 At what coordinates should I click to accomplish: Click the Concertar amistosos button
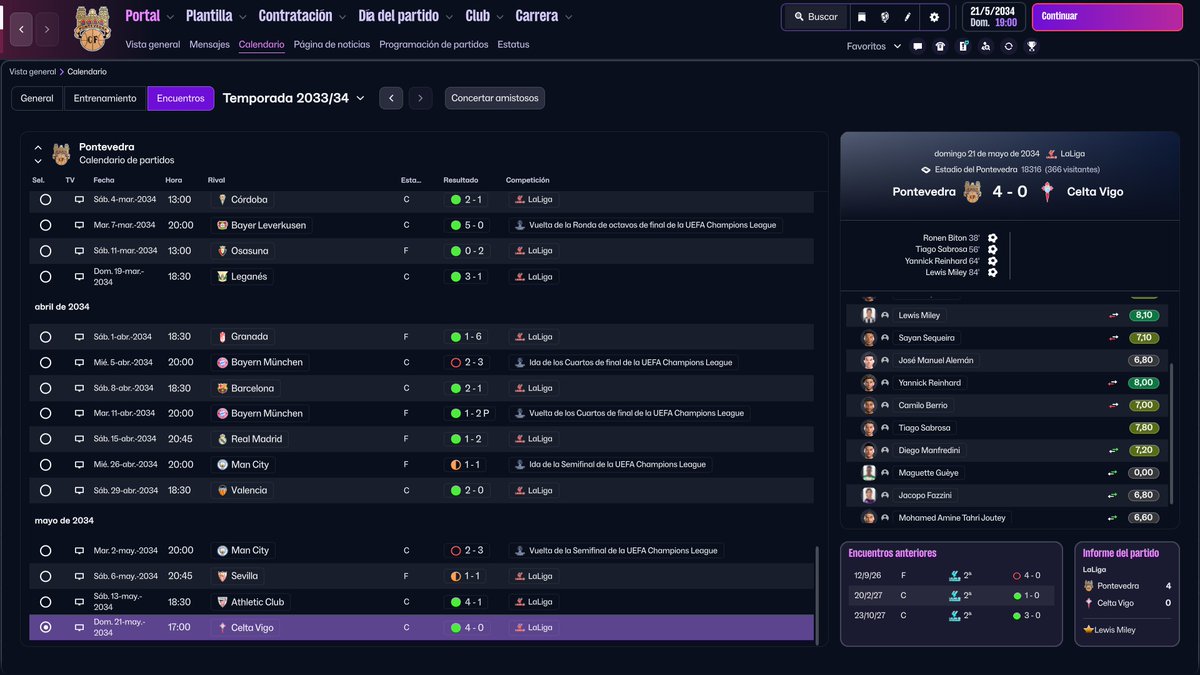click(x=495, y=98)
